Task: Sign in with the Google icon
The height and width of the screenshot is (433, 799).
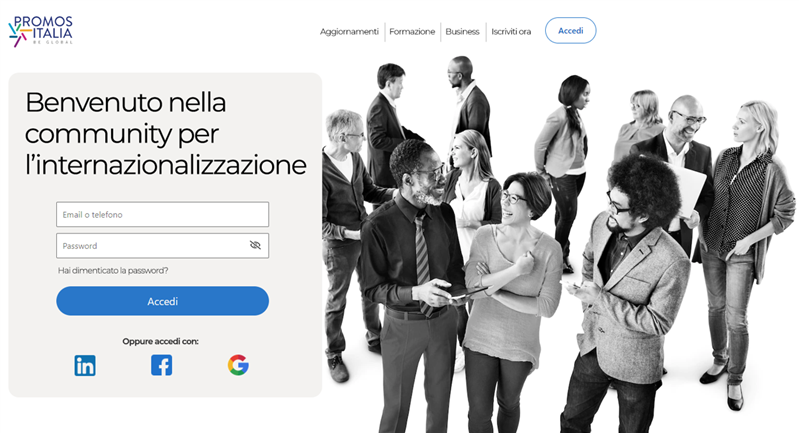Action: [238, 365]
